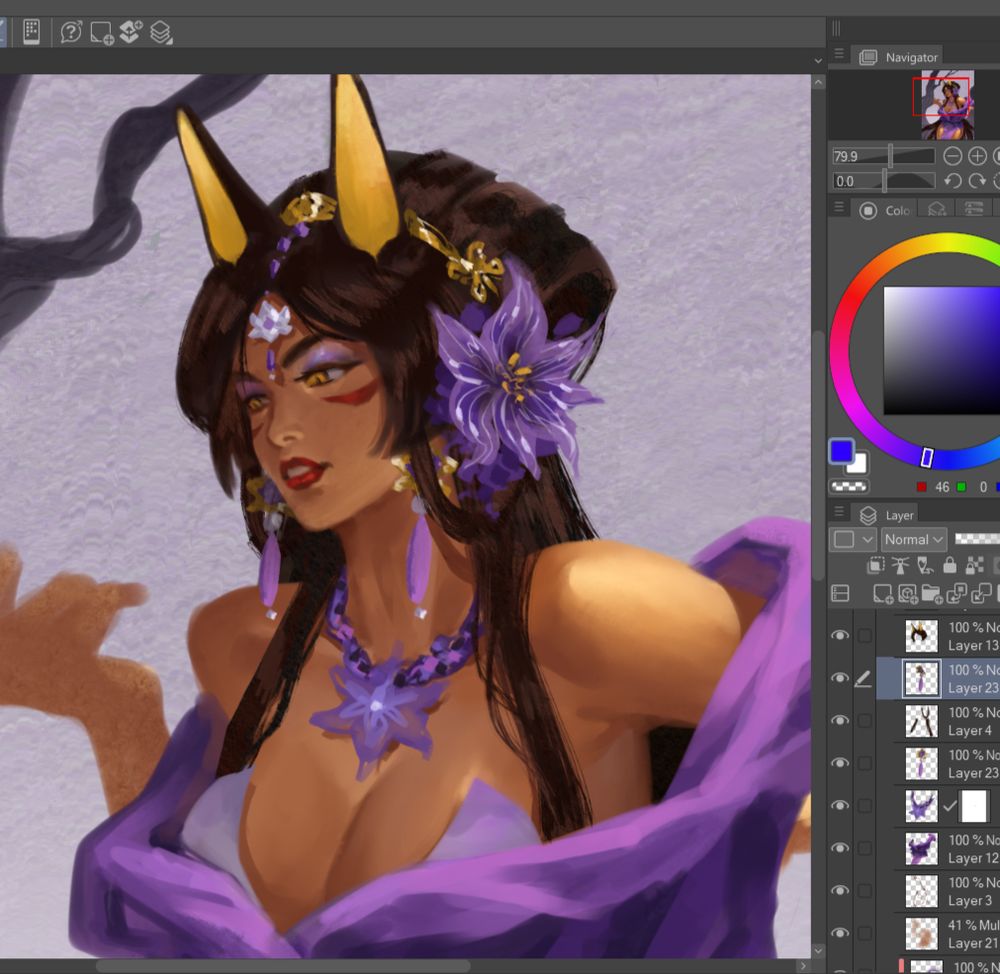Click the lock layer padlock icon
The image size is (1000, 974).
tap(950, 565)
